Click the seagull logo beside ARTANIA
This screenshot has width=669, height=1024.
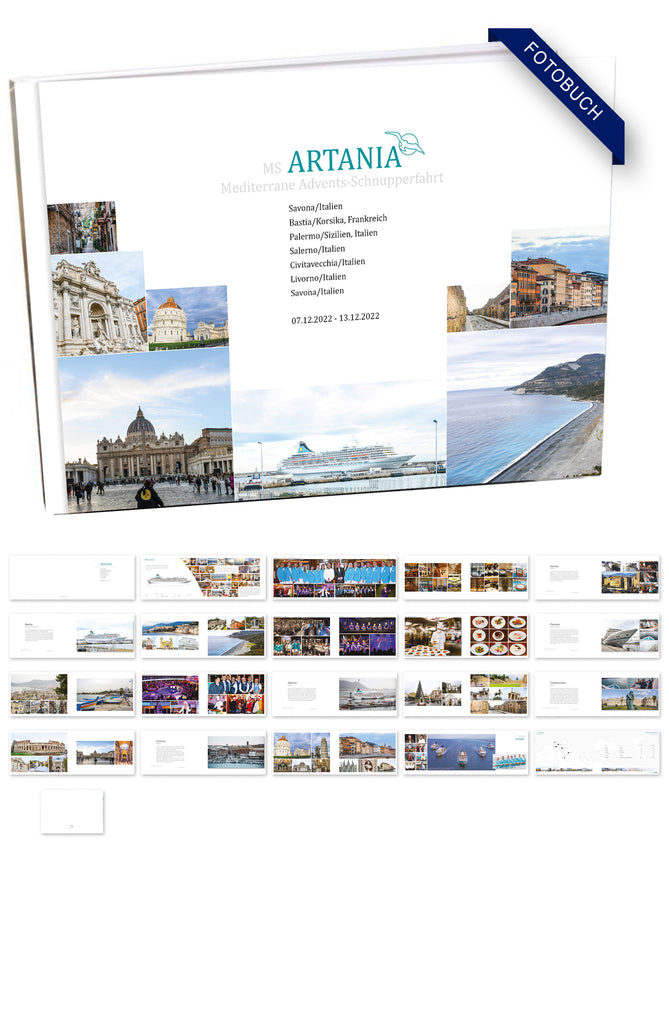(405, 144)
